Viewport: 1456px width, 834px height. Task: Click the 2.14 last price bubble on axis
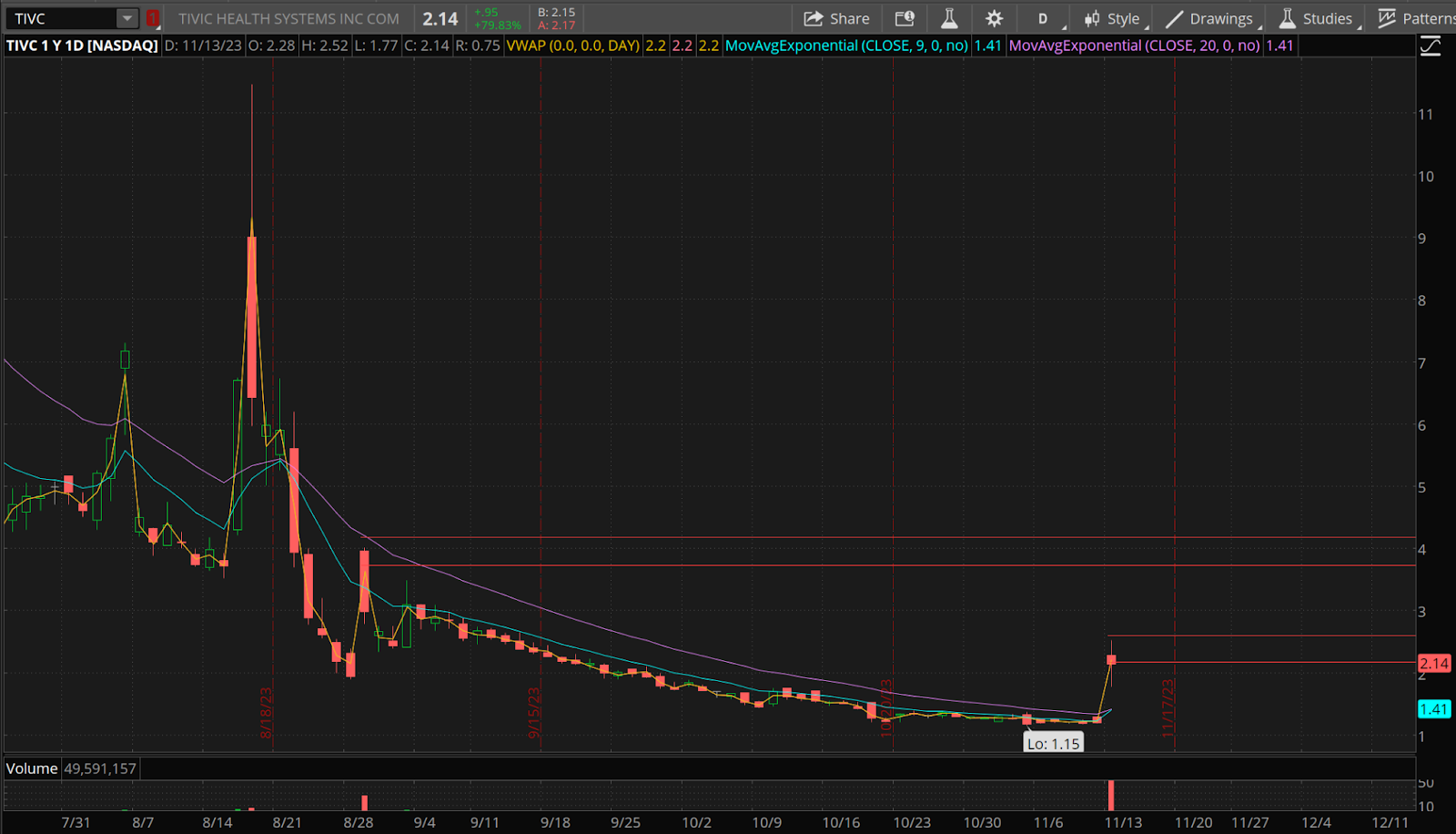click(1433, 664)
